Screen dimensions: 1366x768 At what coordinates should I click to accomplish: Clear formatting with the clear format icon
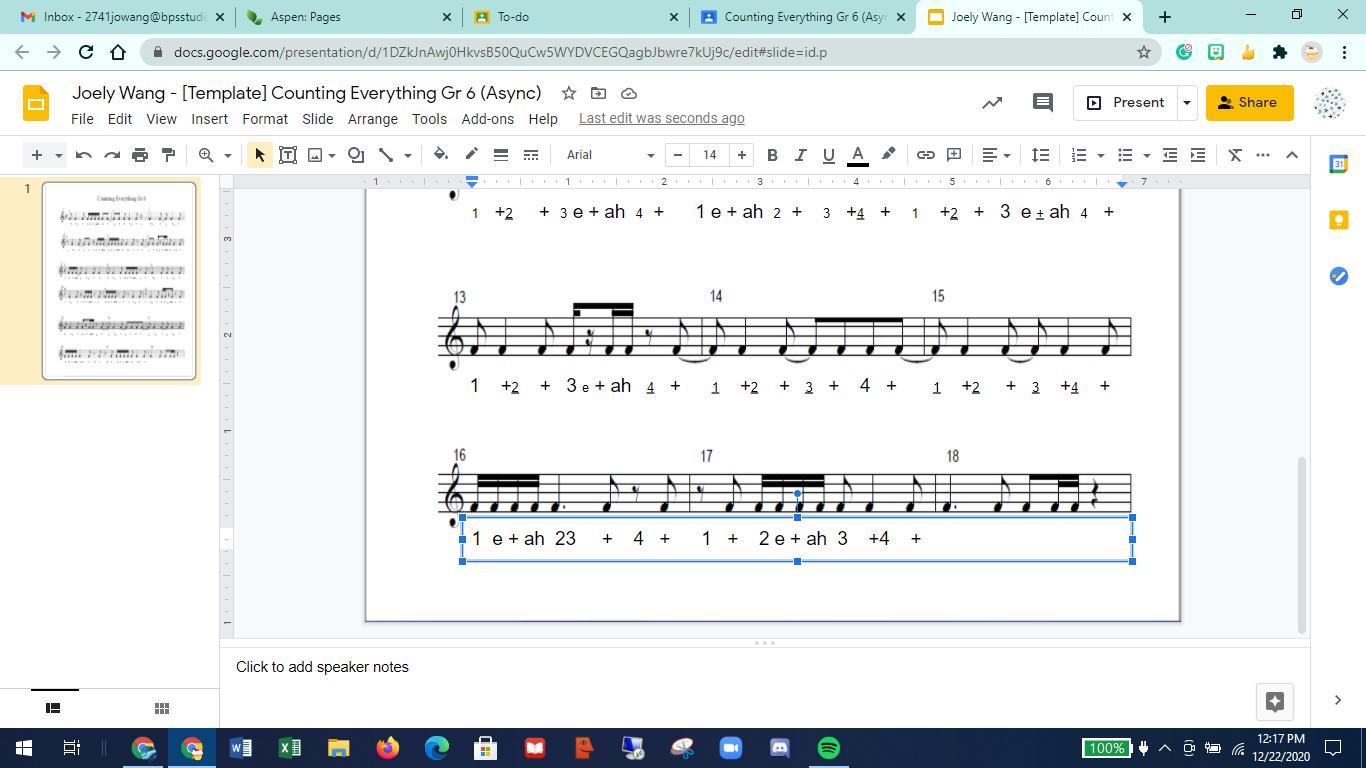tap(1233, 155)
